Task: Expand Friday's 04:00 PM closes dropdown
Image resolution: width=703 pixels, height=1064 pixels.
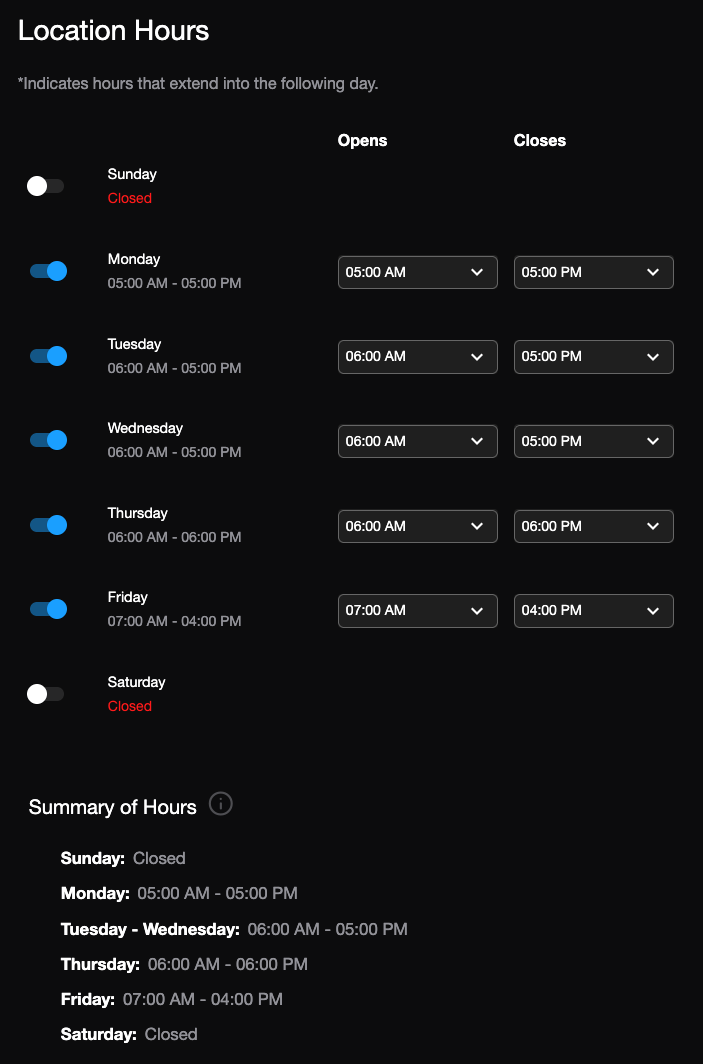Action: (x=593, y=610)
